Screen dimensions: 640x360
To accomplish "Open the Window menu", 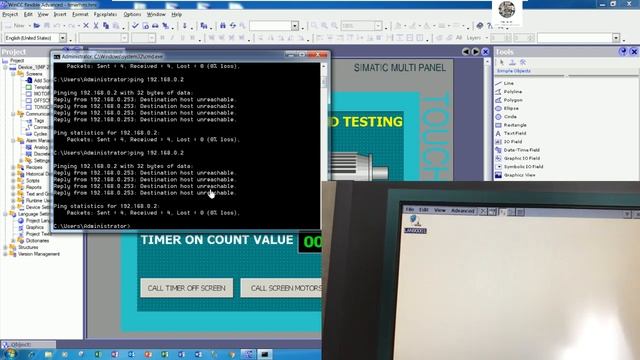I will 156,14.
